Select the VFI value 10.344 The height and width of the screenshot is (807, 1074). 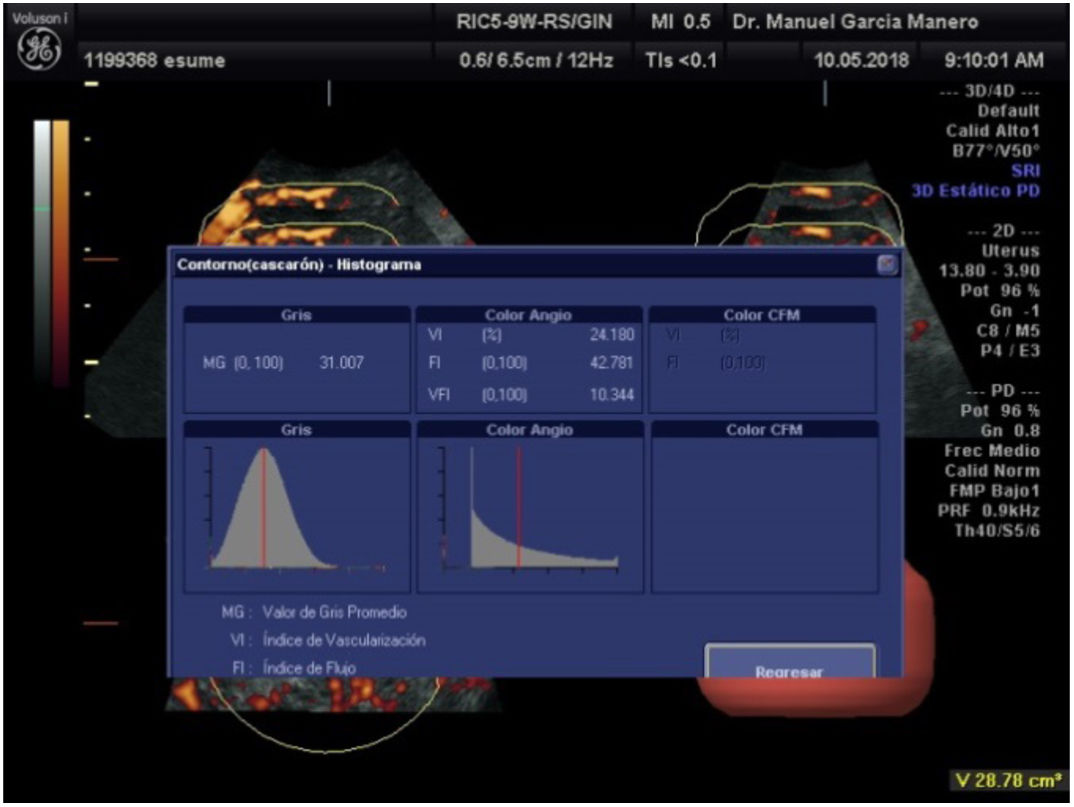(612, 396)
